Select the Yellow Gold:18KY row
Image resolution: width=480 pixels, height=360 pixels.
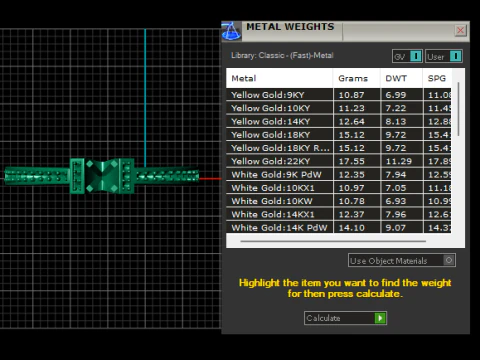click(339, 135)
